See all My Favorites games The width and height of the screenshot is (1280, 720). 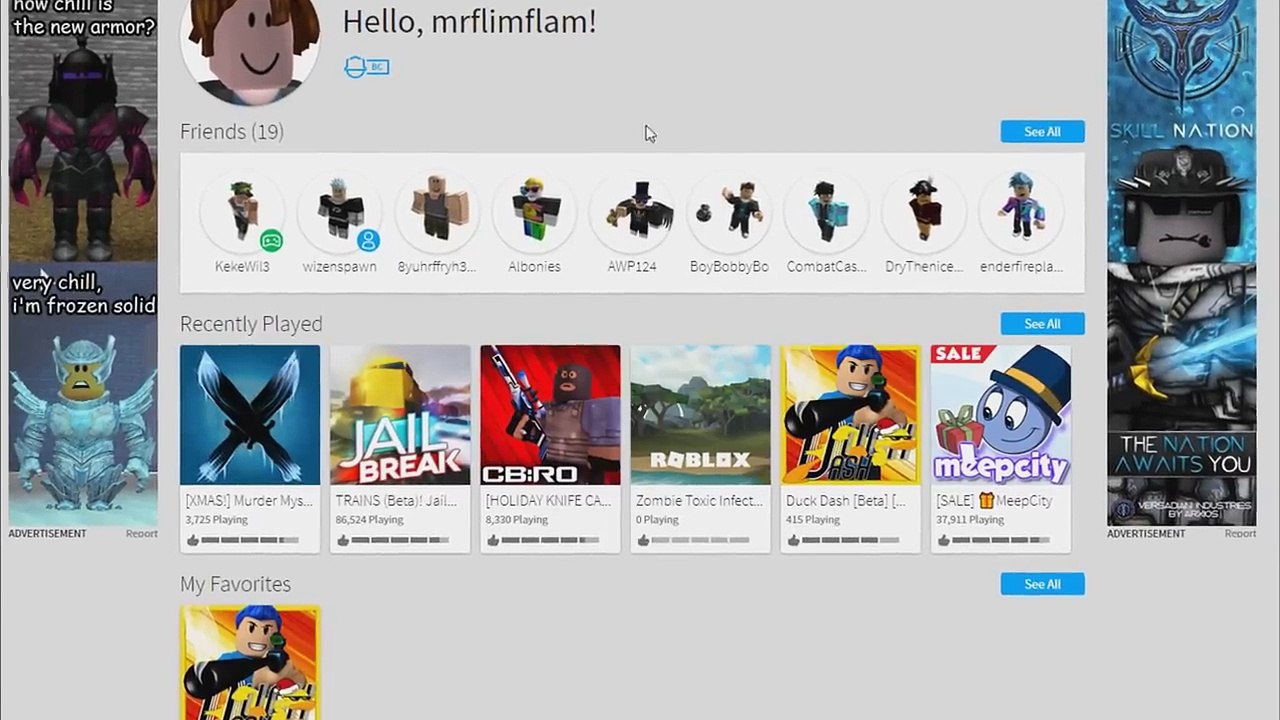tap(1042, 584)
